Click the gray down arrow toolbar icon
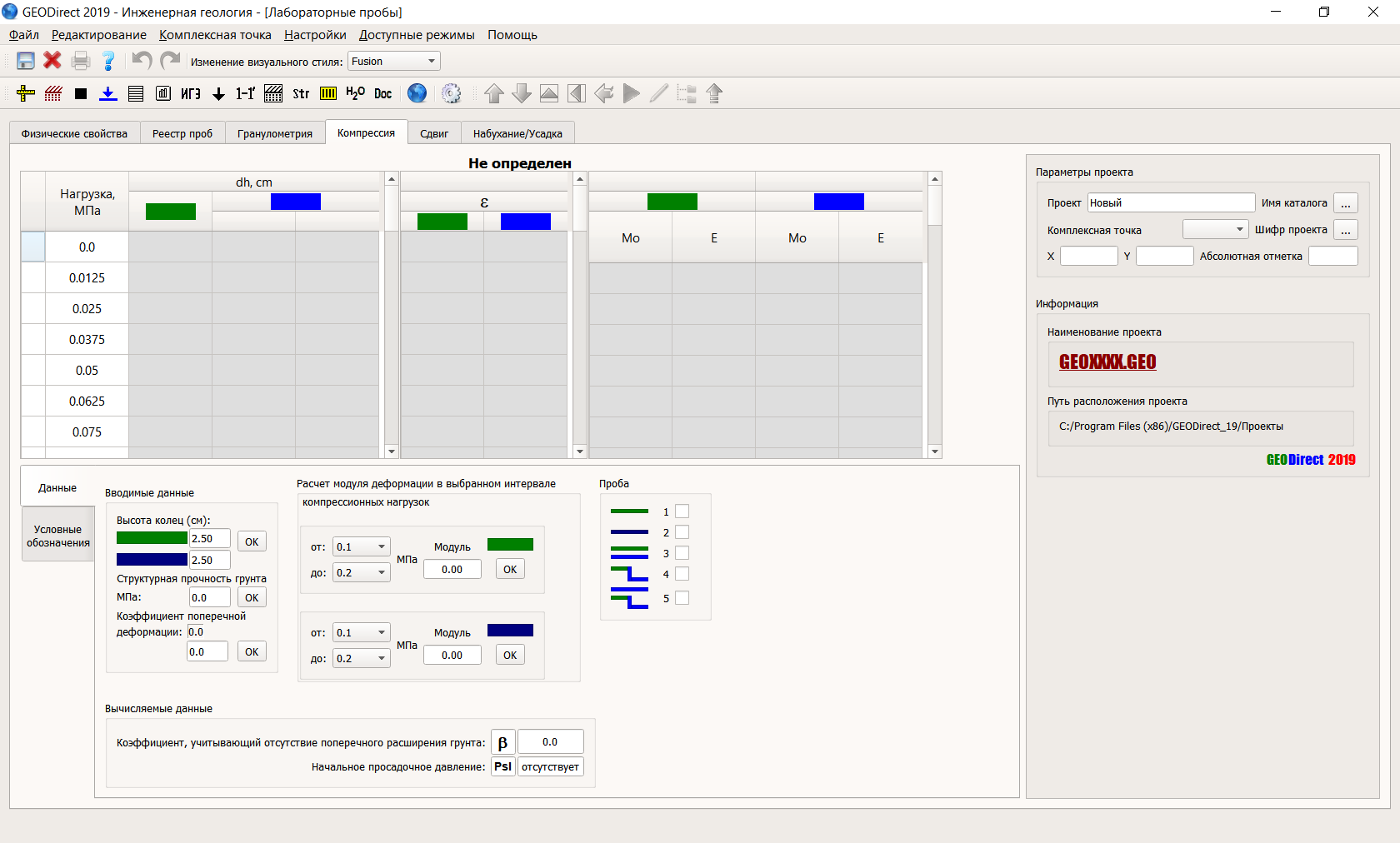 click(x=522, y=93)
